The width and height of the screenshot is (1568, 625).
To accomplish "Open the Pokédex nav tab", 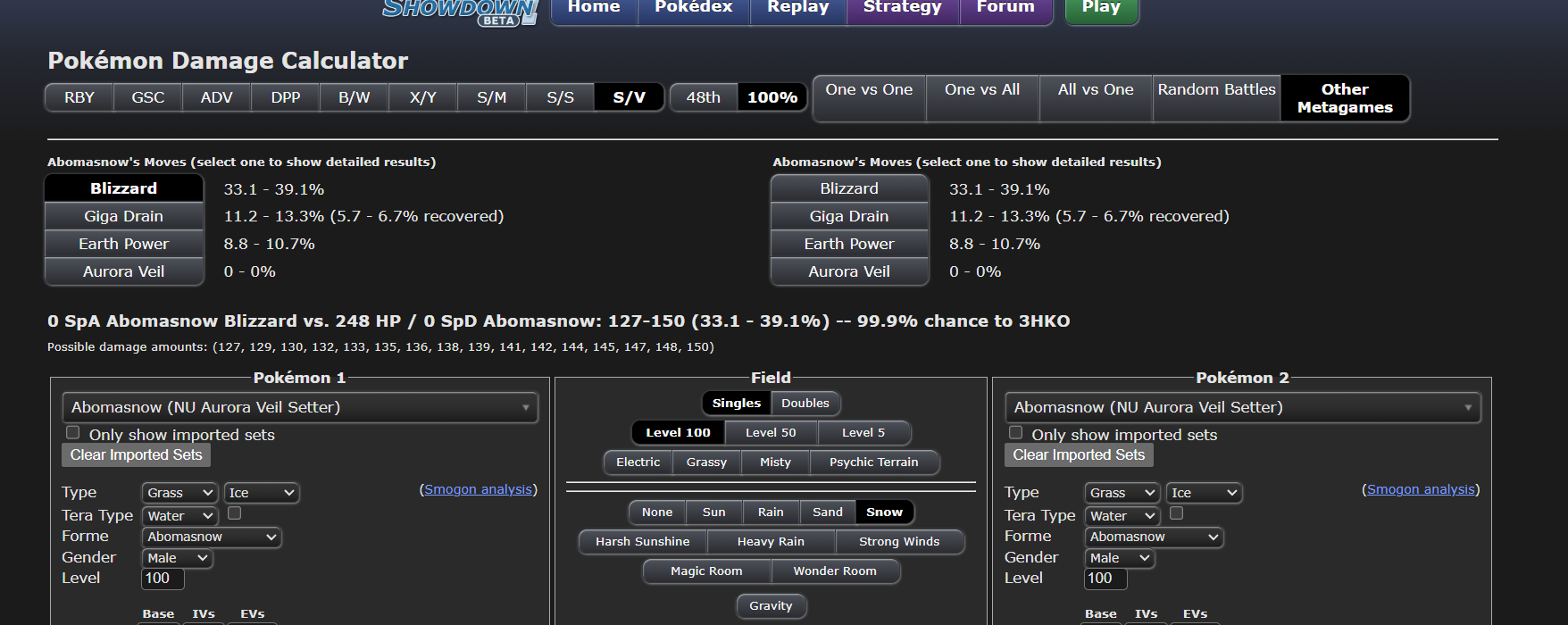I will tap(694, 10).
